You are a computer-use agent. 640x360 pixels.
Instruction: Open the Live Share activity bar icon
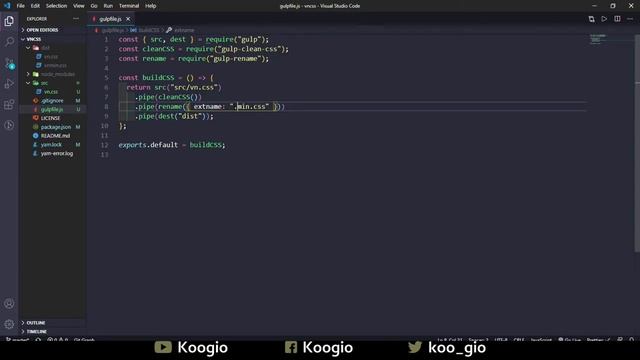point(9,125)
